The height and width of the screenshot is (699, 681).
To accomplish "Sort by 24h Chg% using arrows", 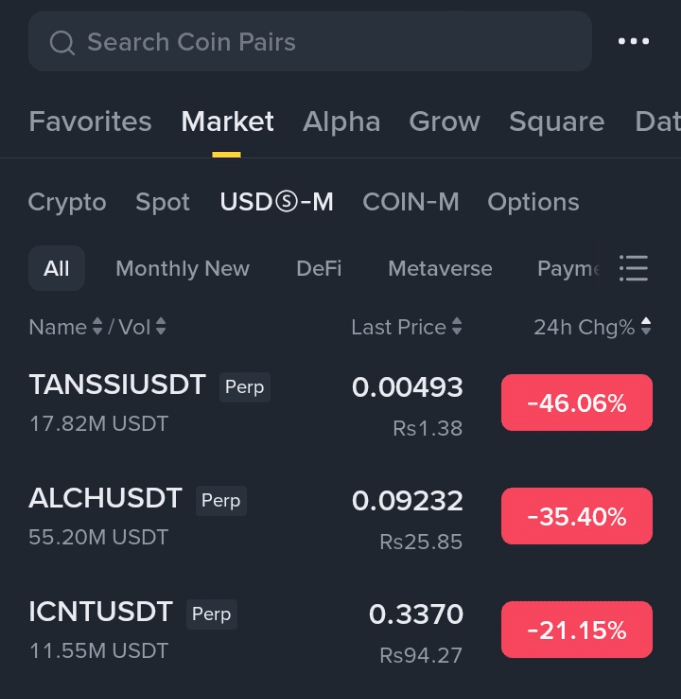I will click(x=646, y=326).
